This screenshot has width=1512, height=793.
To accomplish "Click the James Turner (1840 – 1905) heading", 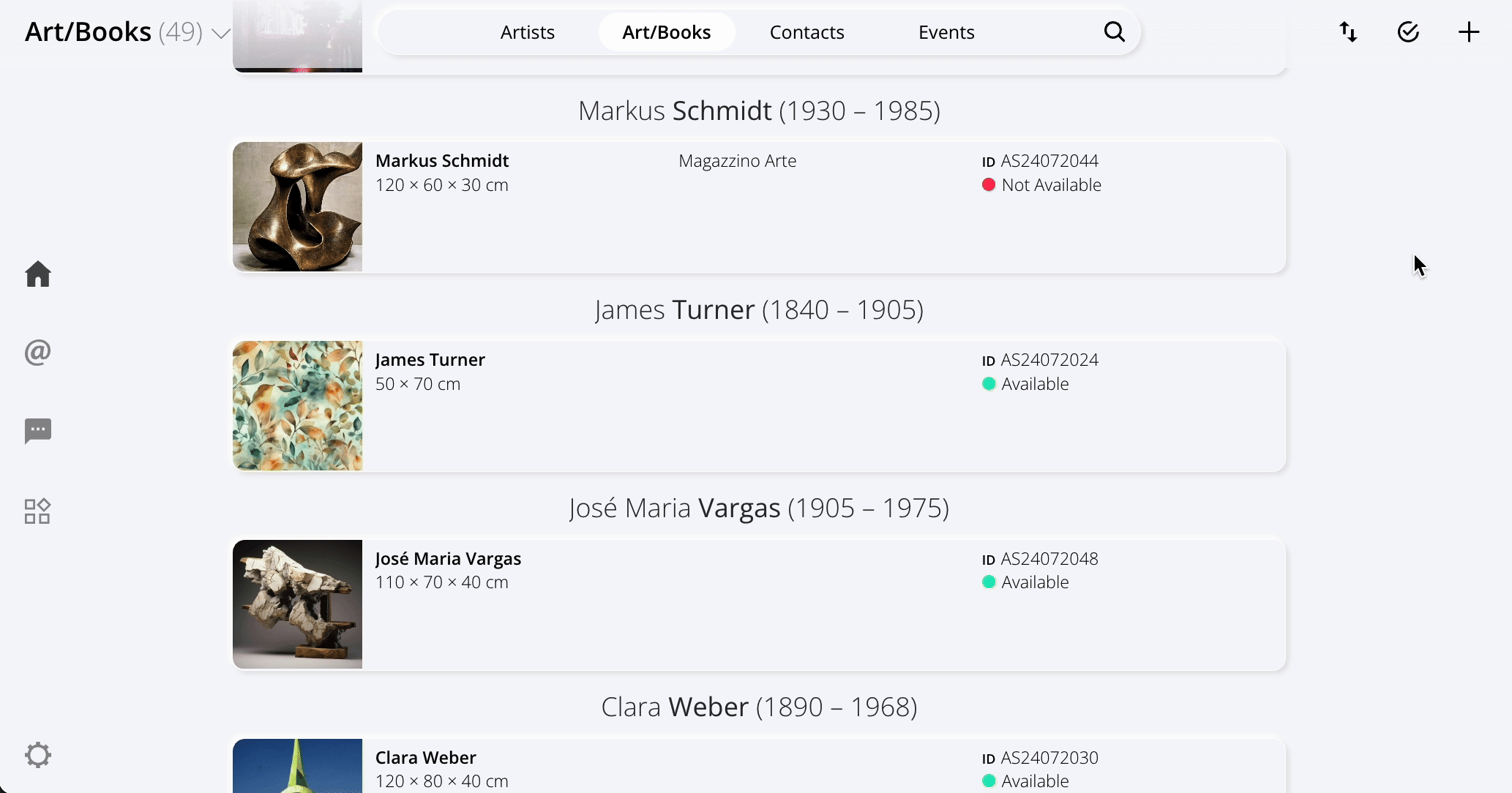I will tap(759, 310).
